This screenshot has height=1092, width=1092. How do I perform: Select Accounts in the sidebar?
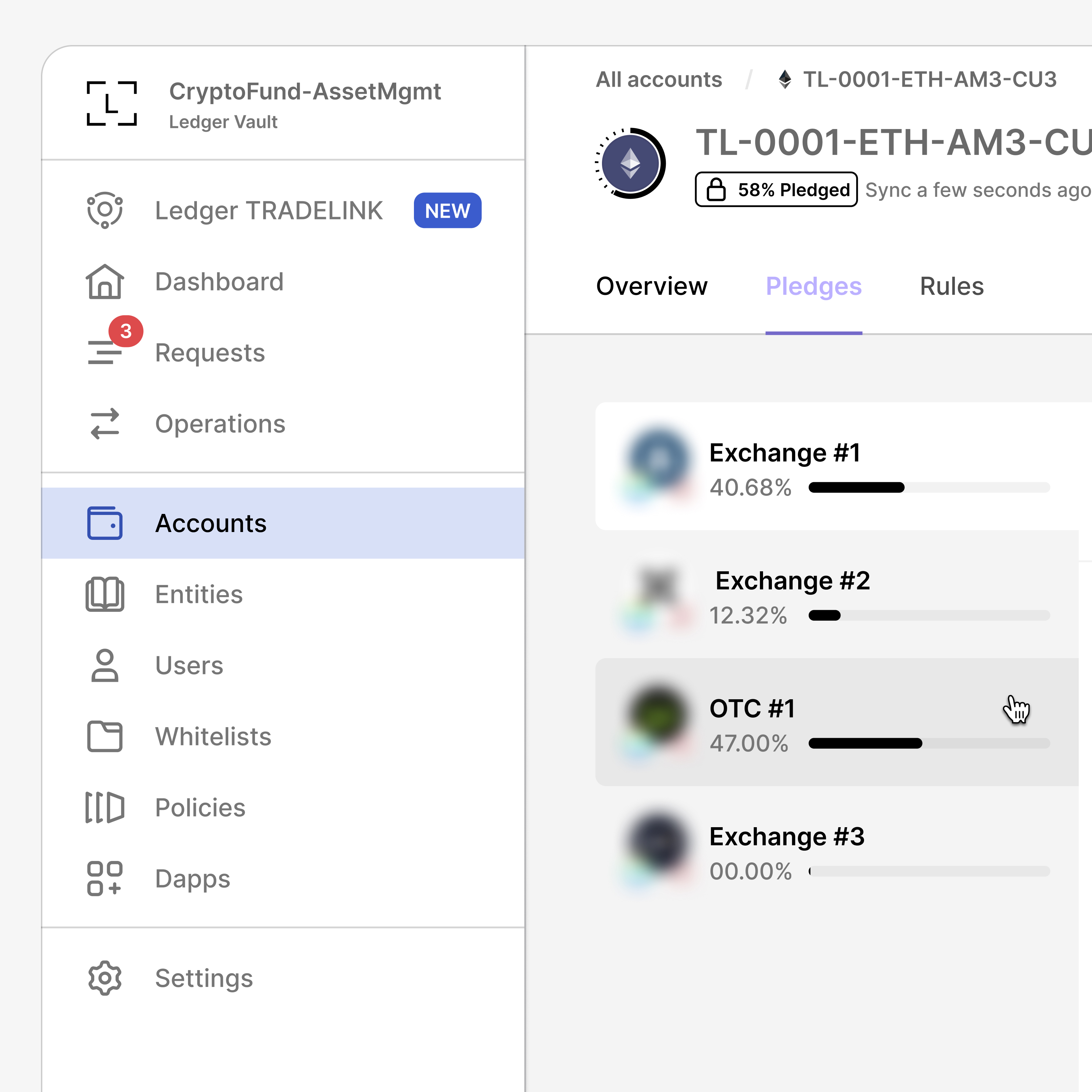[283, 523]
